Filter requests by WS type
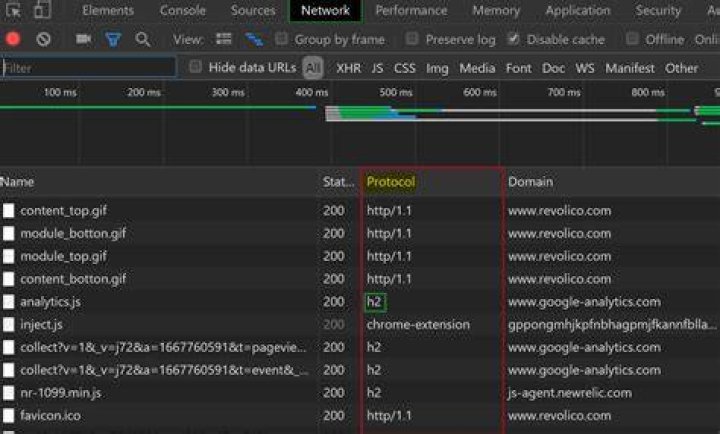This screenshot has width=720, height=434. [585, 68]
